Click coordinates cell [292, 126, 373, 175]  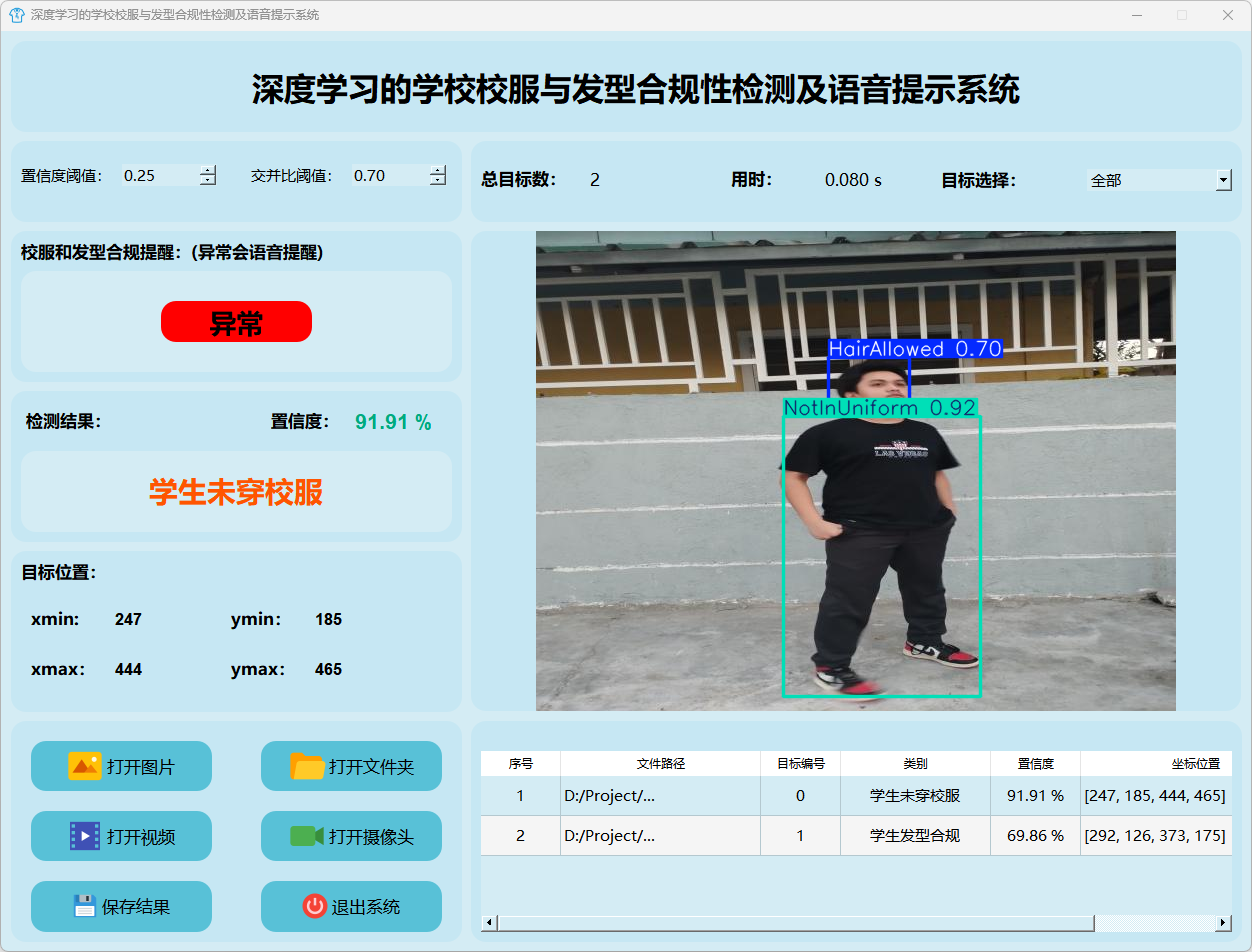point(1156,835)
